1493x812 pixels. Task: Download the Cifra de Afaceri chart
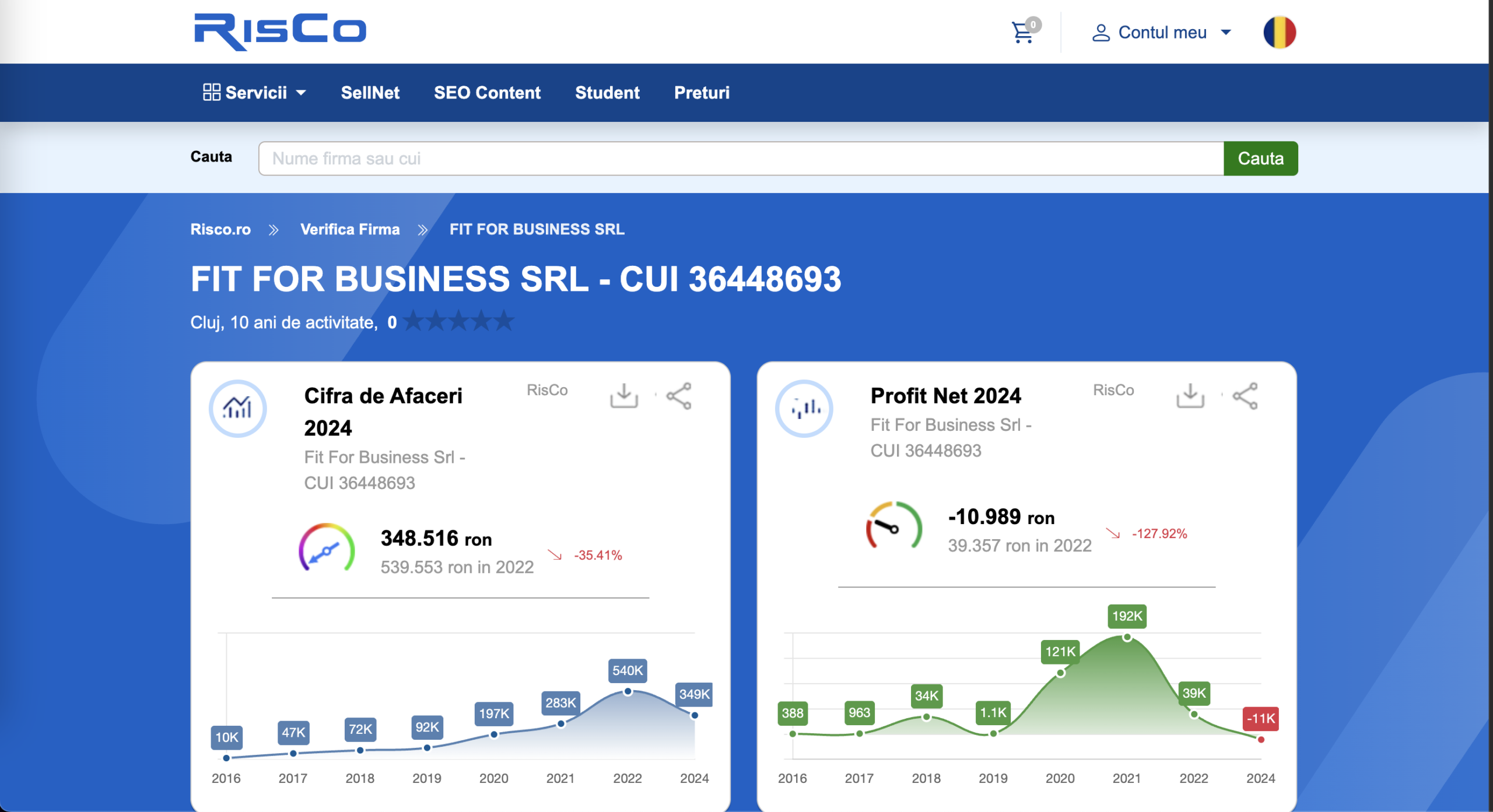tap(623, 396)
